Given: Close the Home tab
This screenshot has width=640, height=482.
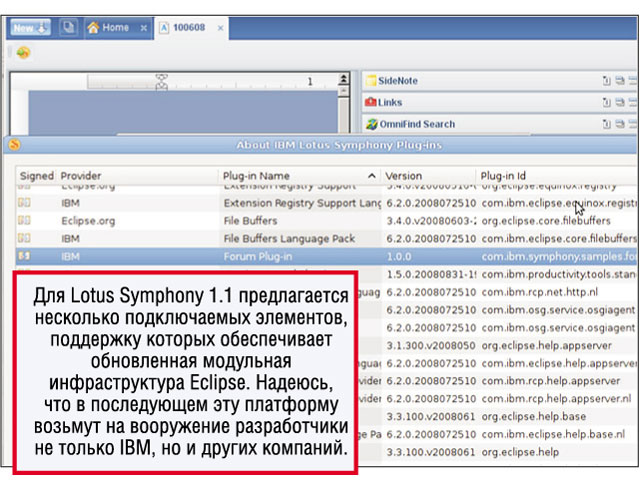Looking at the screenshot, I should 144,28.
